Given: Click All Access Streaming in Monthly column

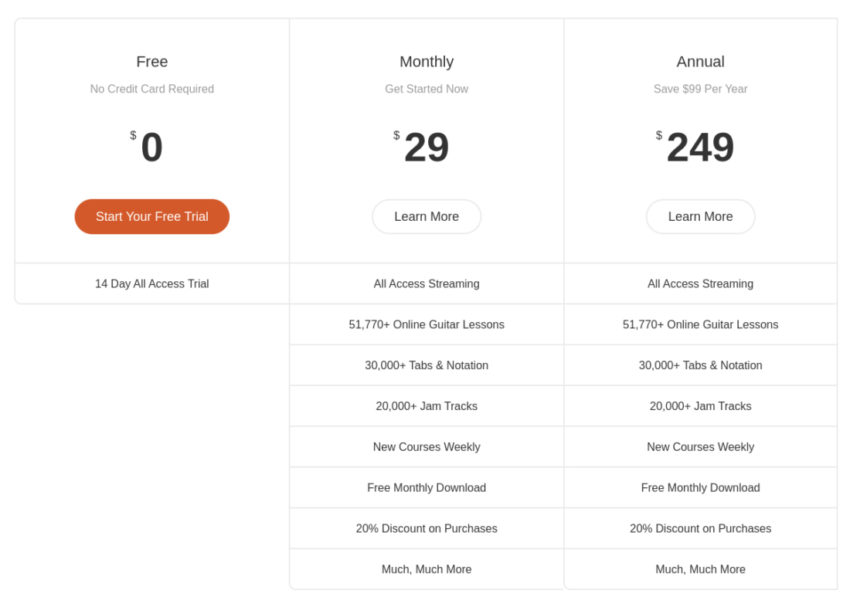Looking at the screenshot, I should point(426,284).
